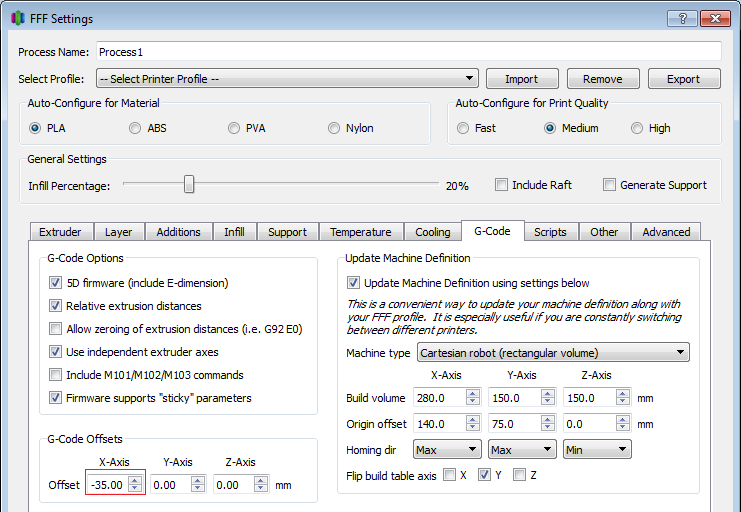Open the Y-Axis Homing dir dropdown

[522, 450]
